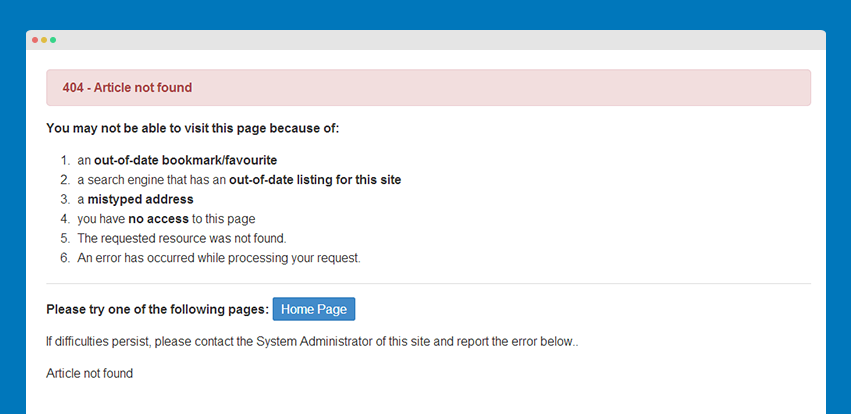Image resolution: width=851 pixels, height=414 pixels.
Task: Click "out-of-date listing for this site" text
Action: [315, 180]
